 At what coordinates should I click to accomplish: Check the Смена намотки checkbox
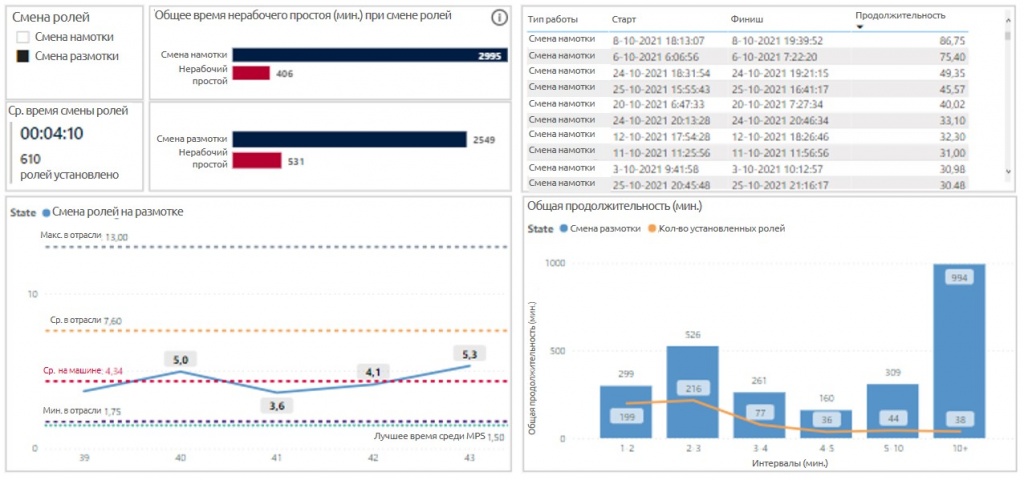23,38
